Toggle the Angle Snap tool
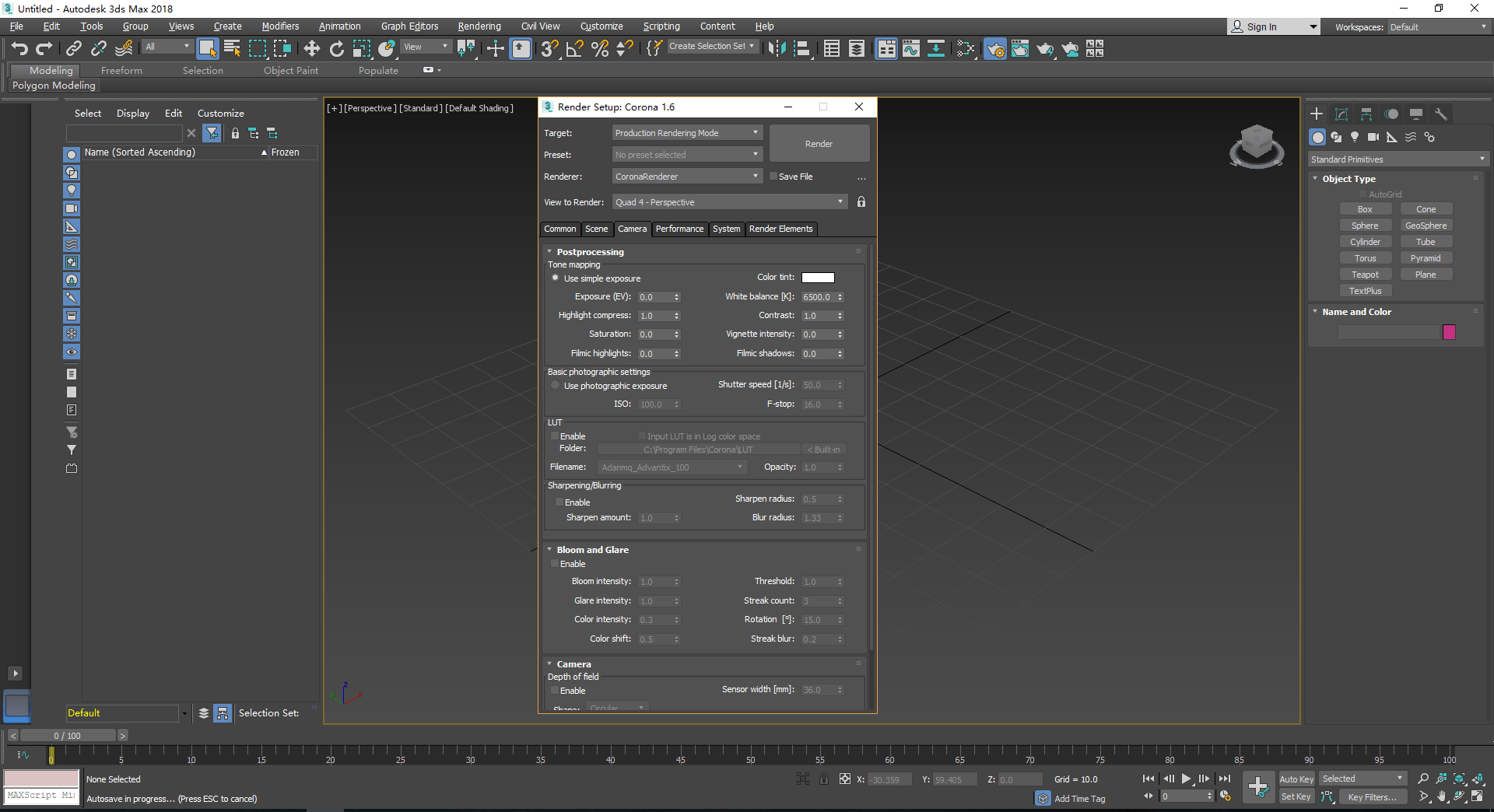Image resolution: width=1494 pixels, height=812 pixels. (x=575, y=49)
